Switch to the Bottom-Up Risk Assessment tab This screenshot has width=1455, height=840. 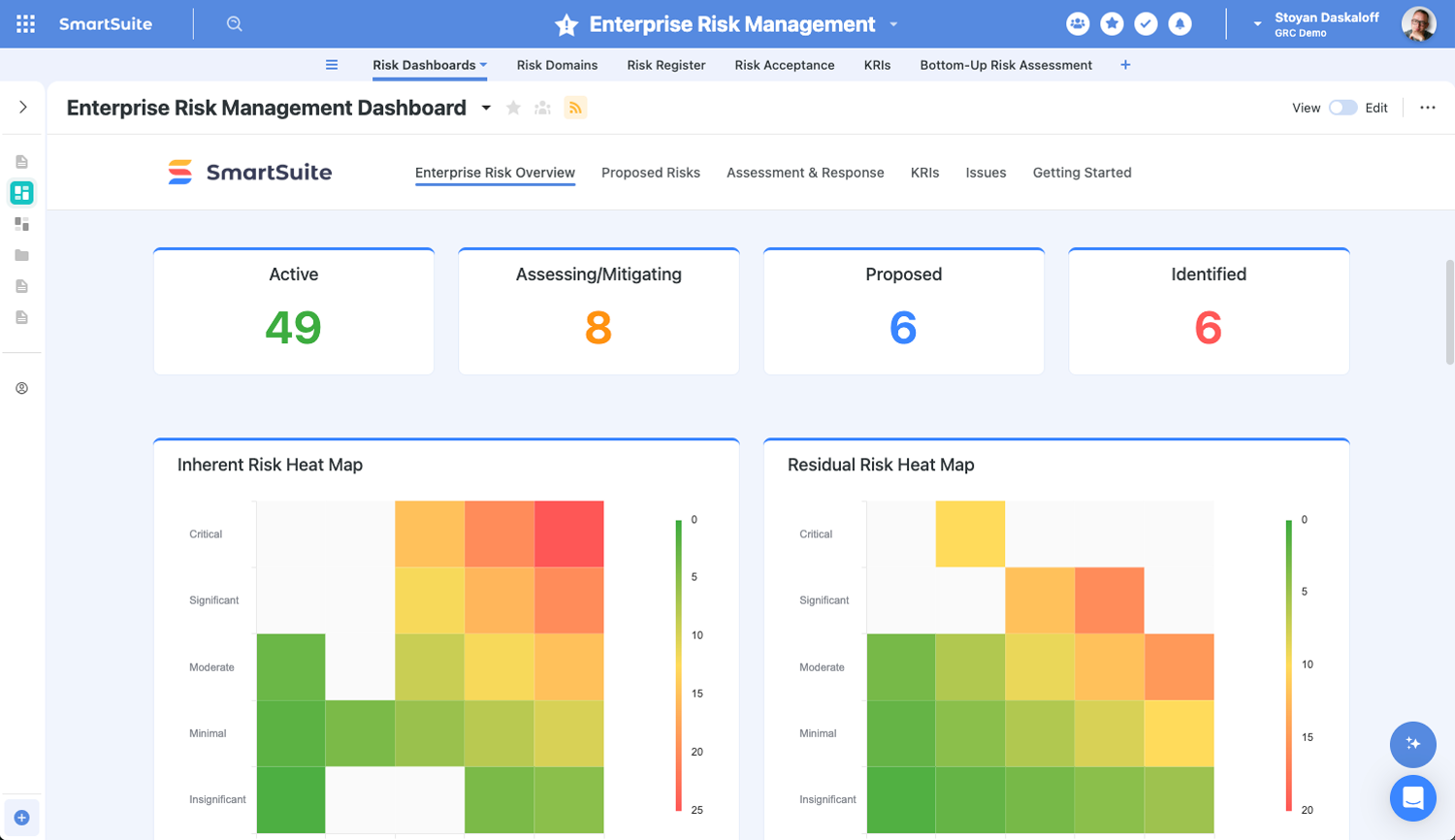tap(1006, 65)
